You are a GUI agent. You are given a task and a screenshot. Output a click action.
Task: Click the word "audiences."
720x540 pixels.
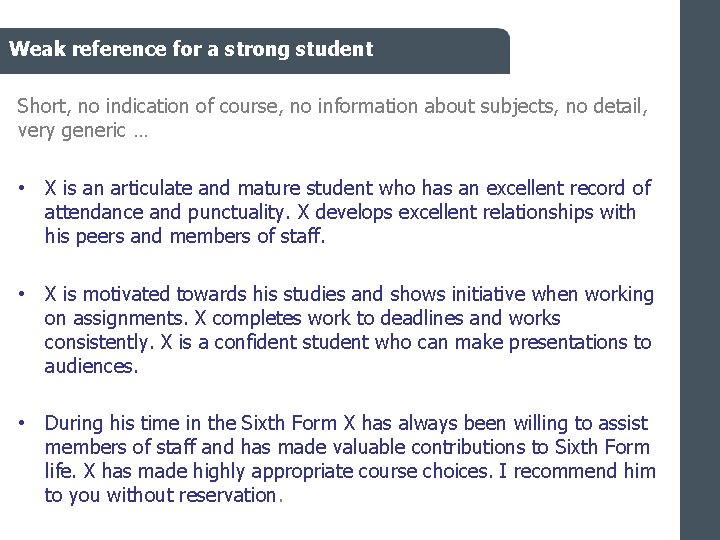tap(91, 366)
